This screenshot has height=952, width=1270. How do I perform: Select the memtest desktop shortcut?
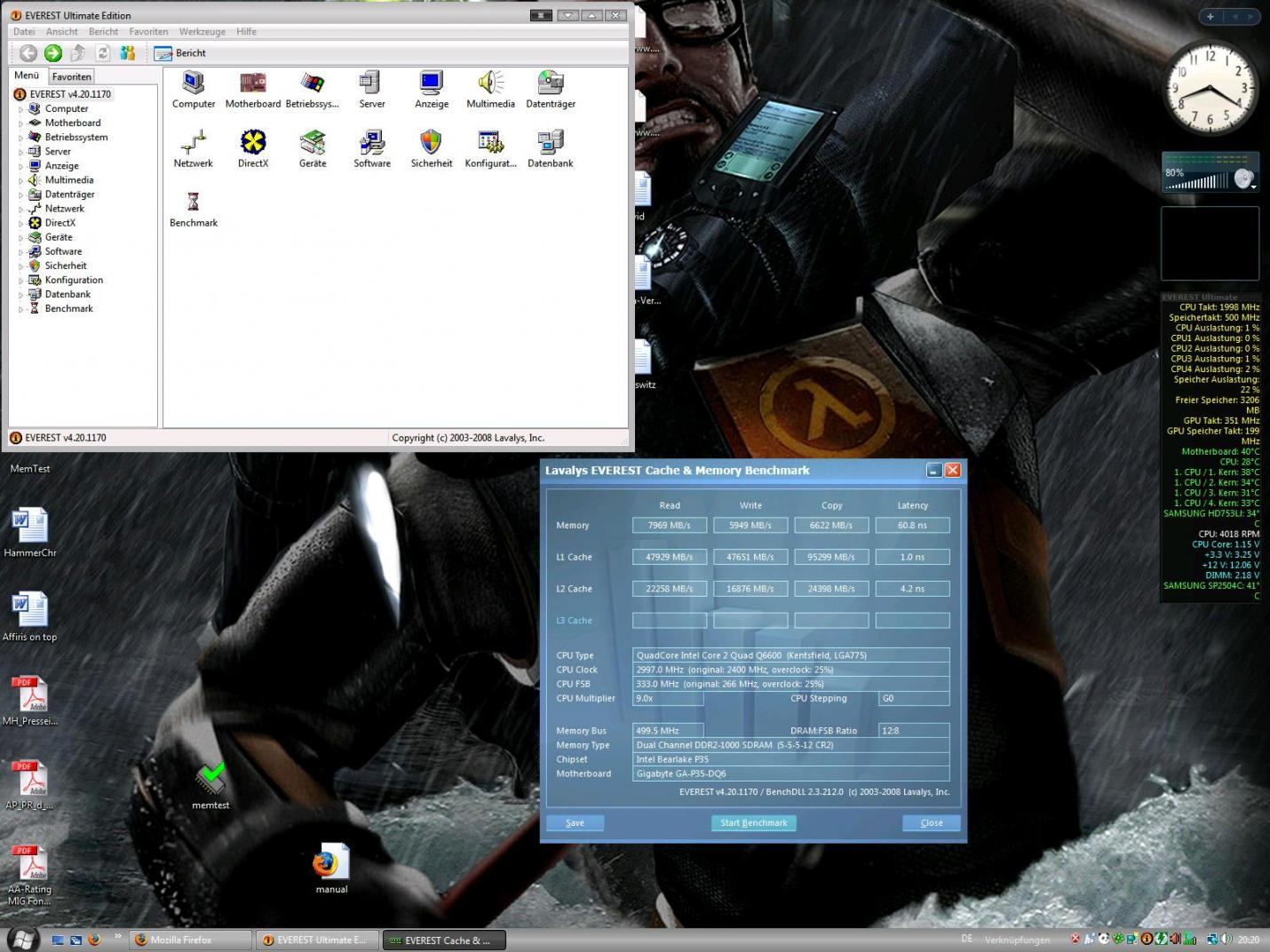210,785
